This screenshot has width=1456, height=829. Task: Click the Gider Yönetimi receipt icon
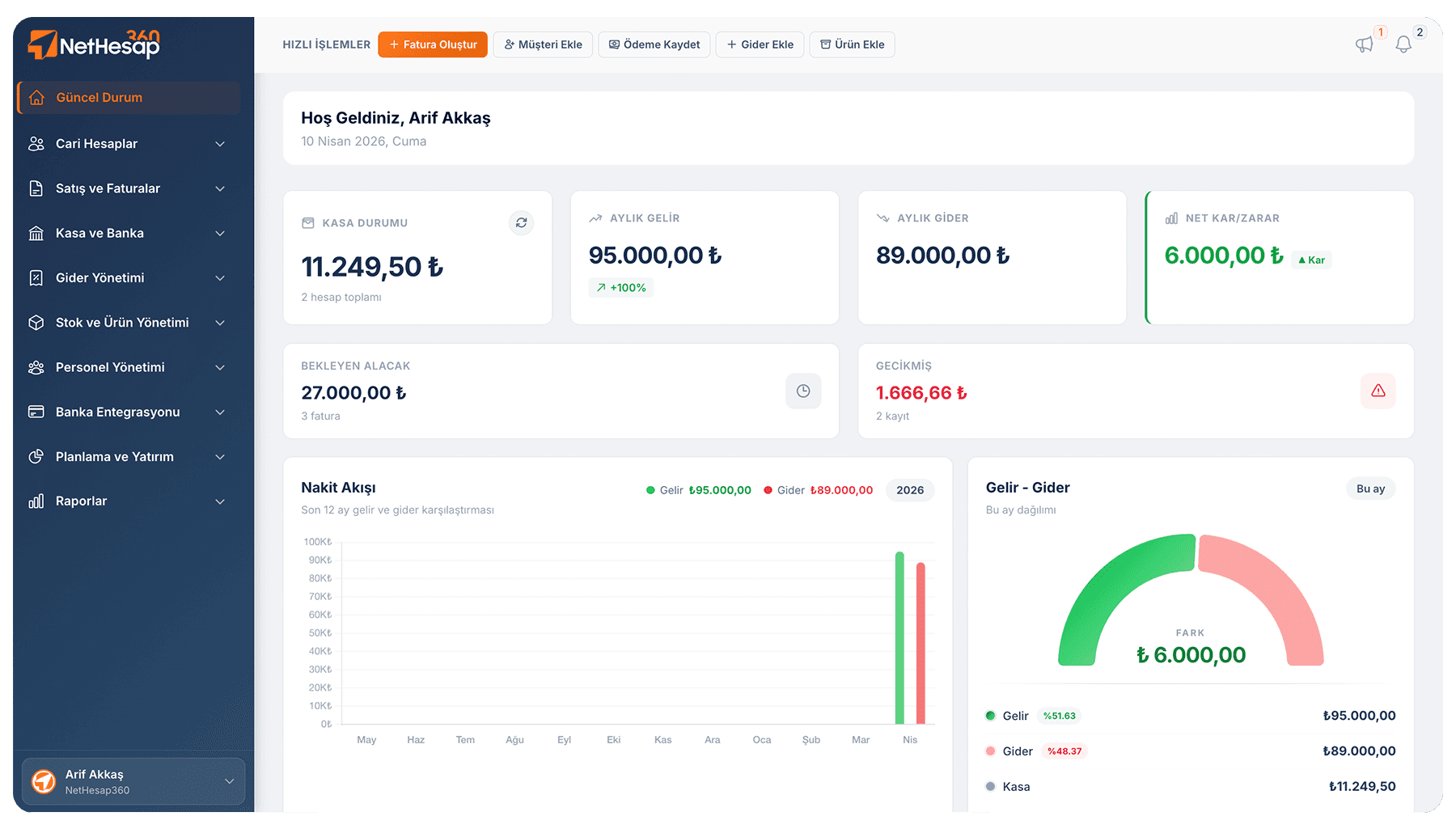(36, 278)
